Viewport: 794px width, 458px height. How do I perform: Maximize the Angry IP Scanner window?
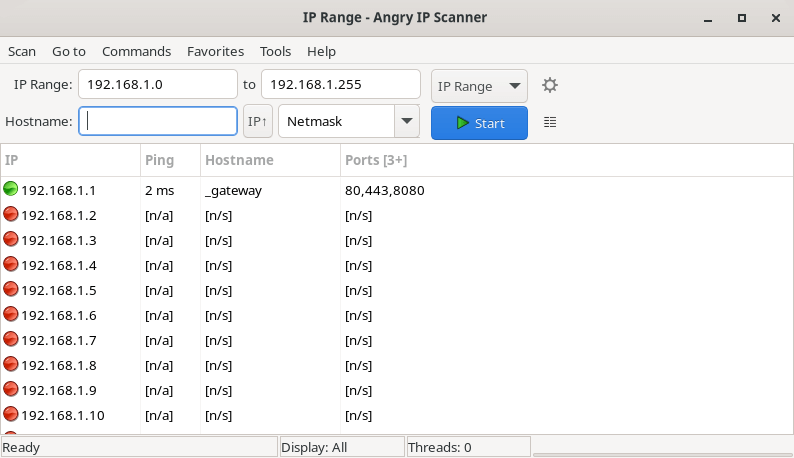point(742,18)
